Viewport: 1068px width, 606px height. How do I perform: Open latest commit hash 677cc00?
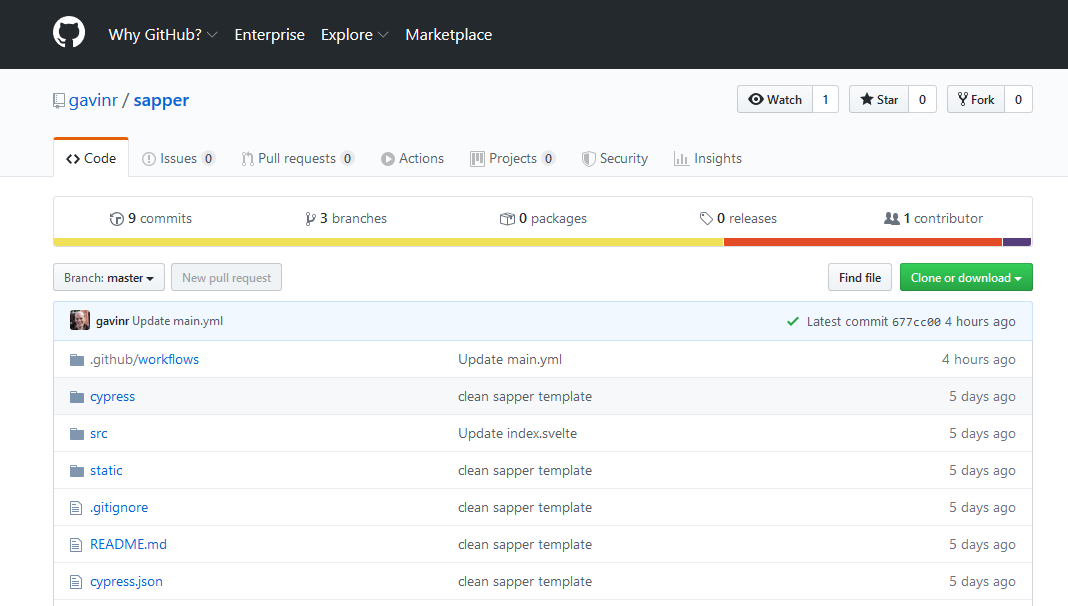click(x=916, y=321)
